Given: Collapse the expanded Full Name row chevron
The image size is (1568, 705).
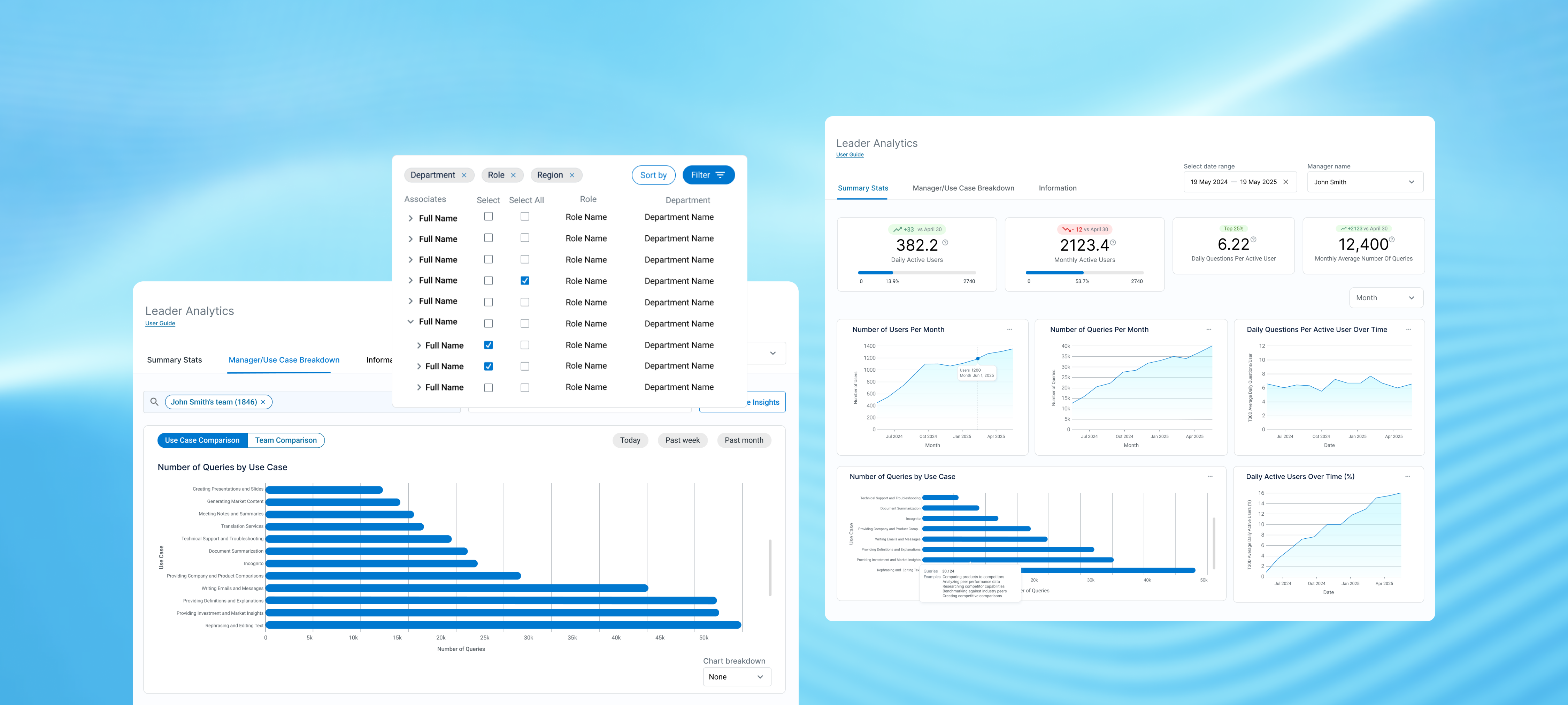Looking at the screenshot, I should click(410, 322).
